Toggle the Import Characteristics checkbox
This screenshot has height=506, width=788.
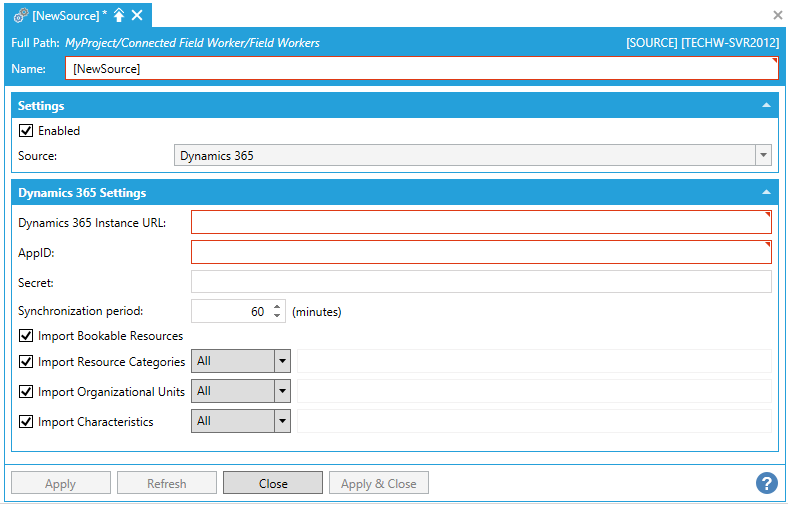[26, 422]
